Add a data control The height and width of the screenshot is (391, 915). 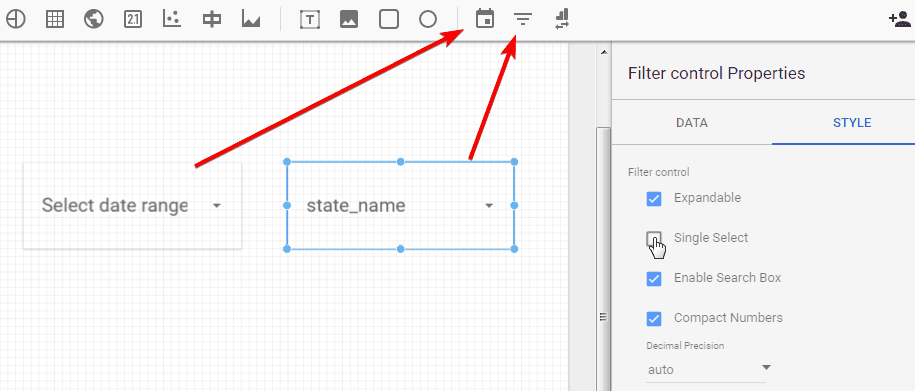point(562,19)
